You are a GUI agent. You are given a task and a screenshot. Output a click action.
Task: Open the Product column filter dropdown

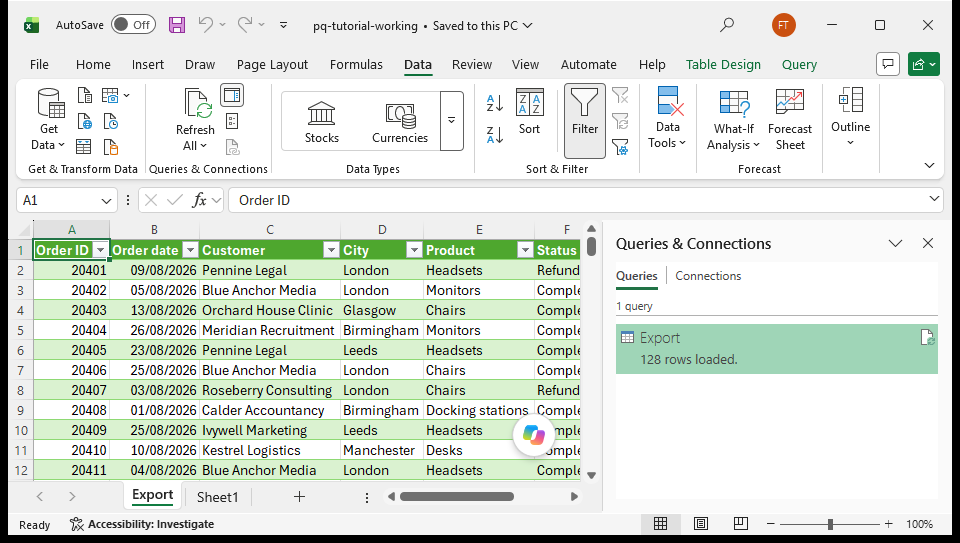[x=525, y=250]
